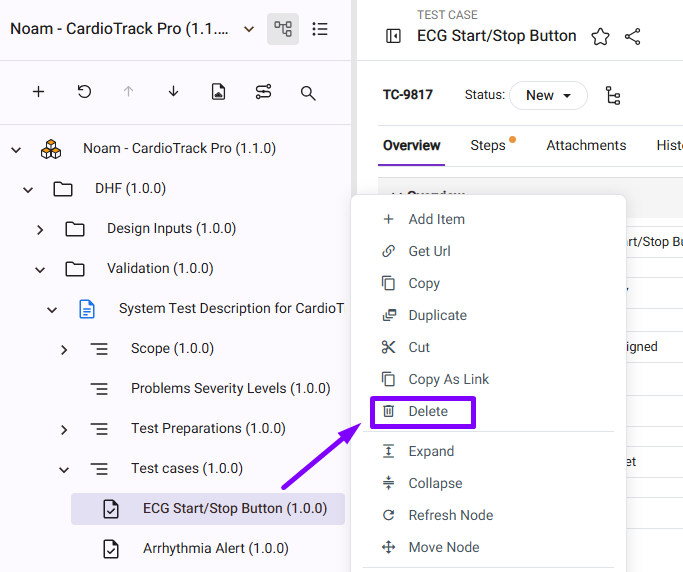Click the move down arrow icon

click(x=173, y=92)
